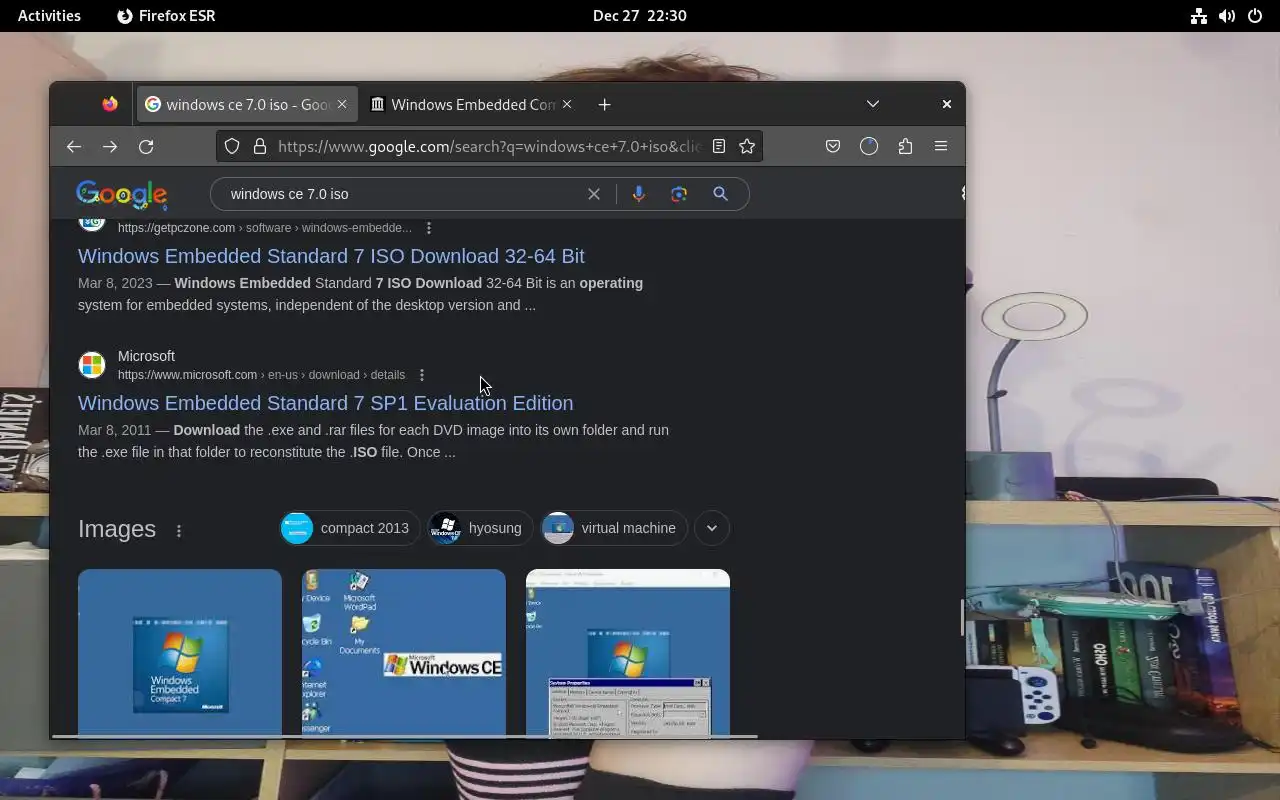
Task: Open tracking protection shield icon
Action: (x=232, y=146)
